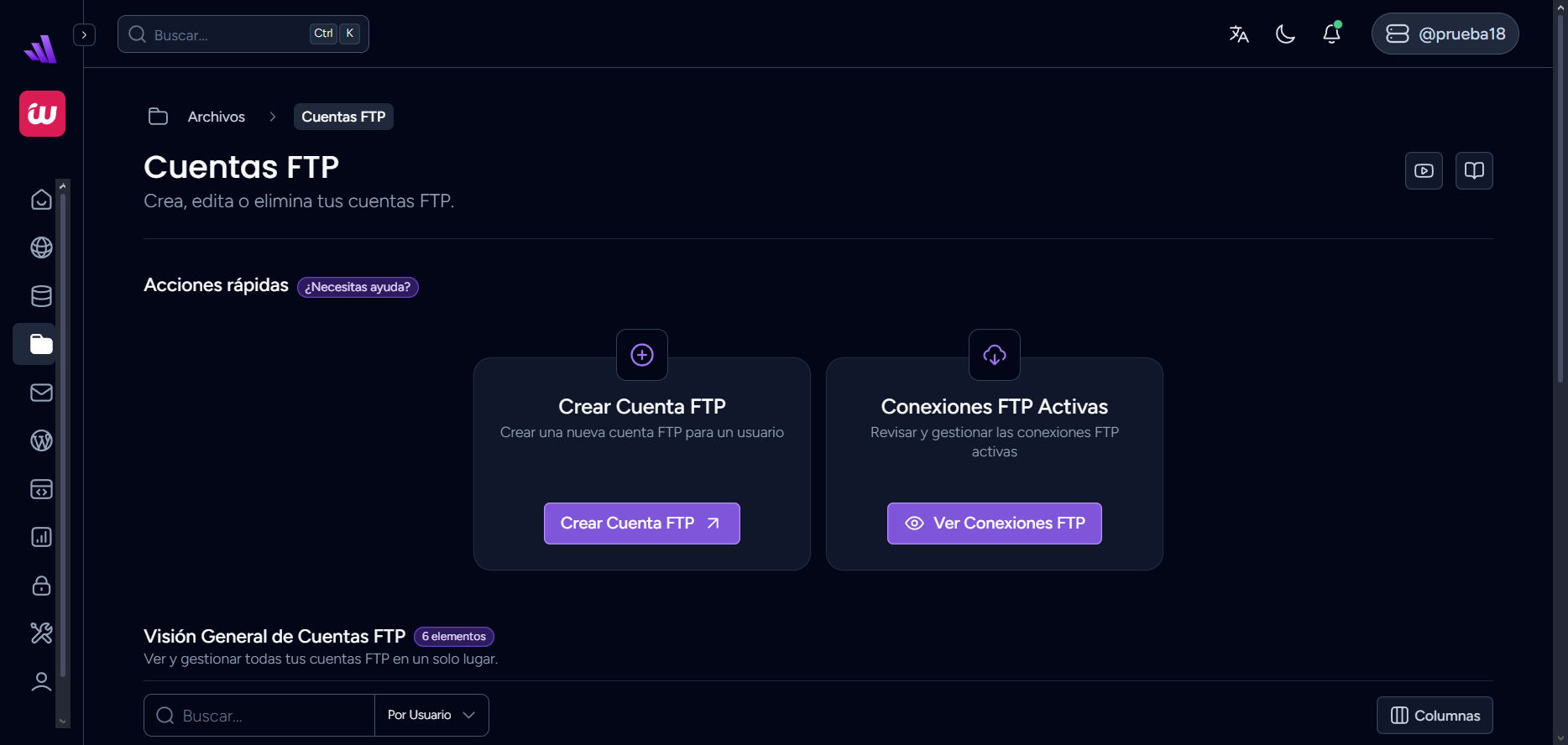
Task: Go to the domains globe icon
Action: 41,247
